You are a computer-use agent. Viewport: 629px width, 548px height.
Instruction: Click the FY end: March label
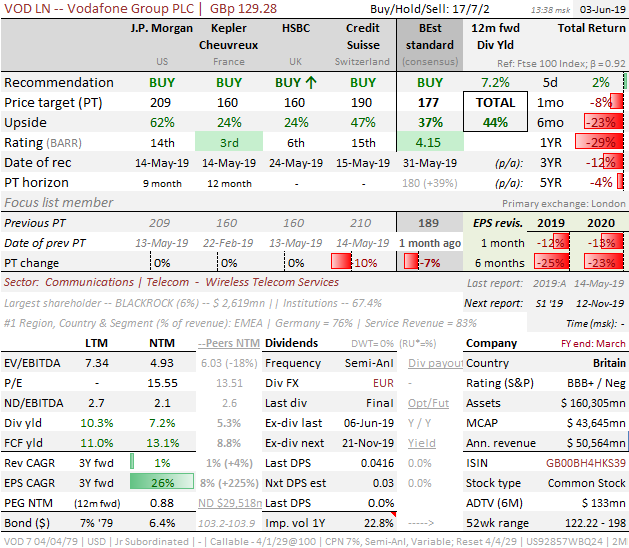(593, 344)
